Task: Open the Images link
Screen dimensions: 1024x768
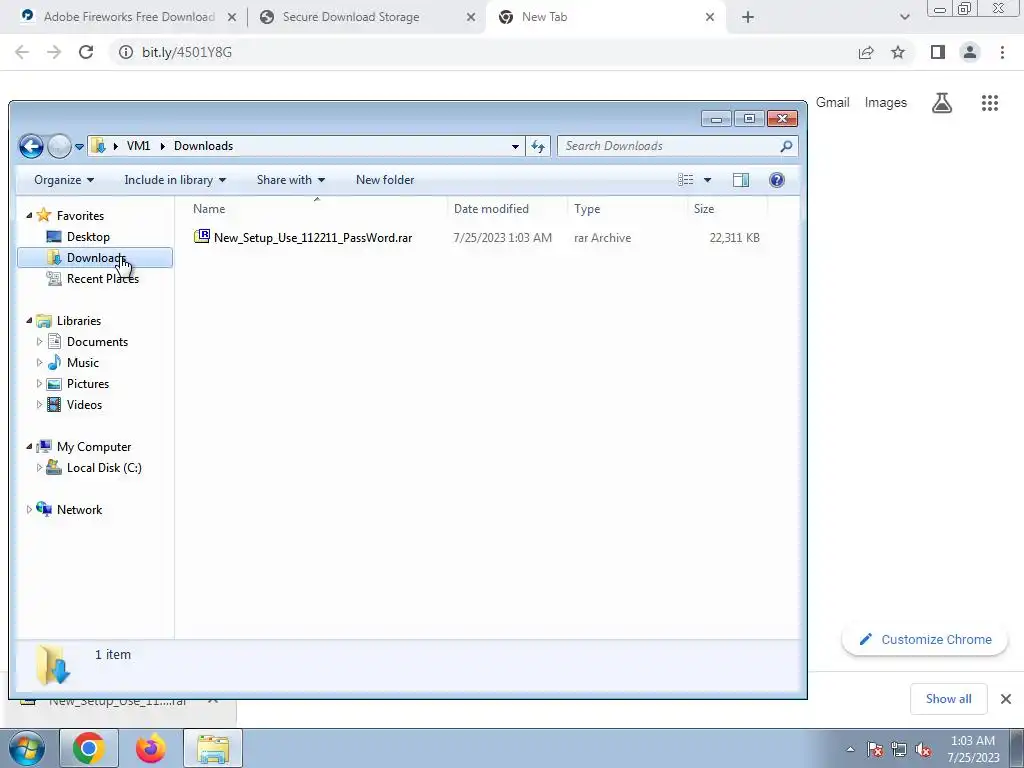Action: tap(886, 103)
